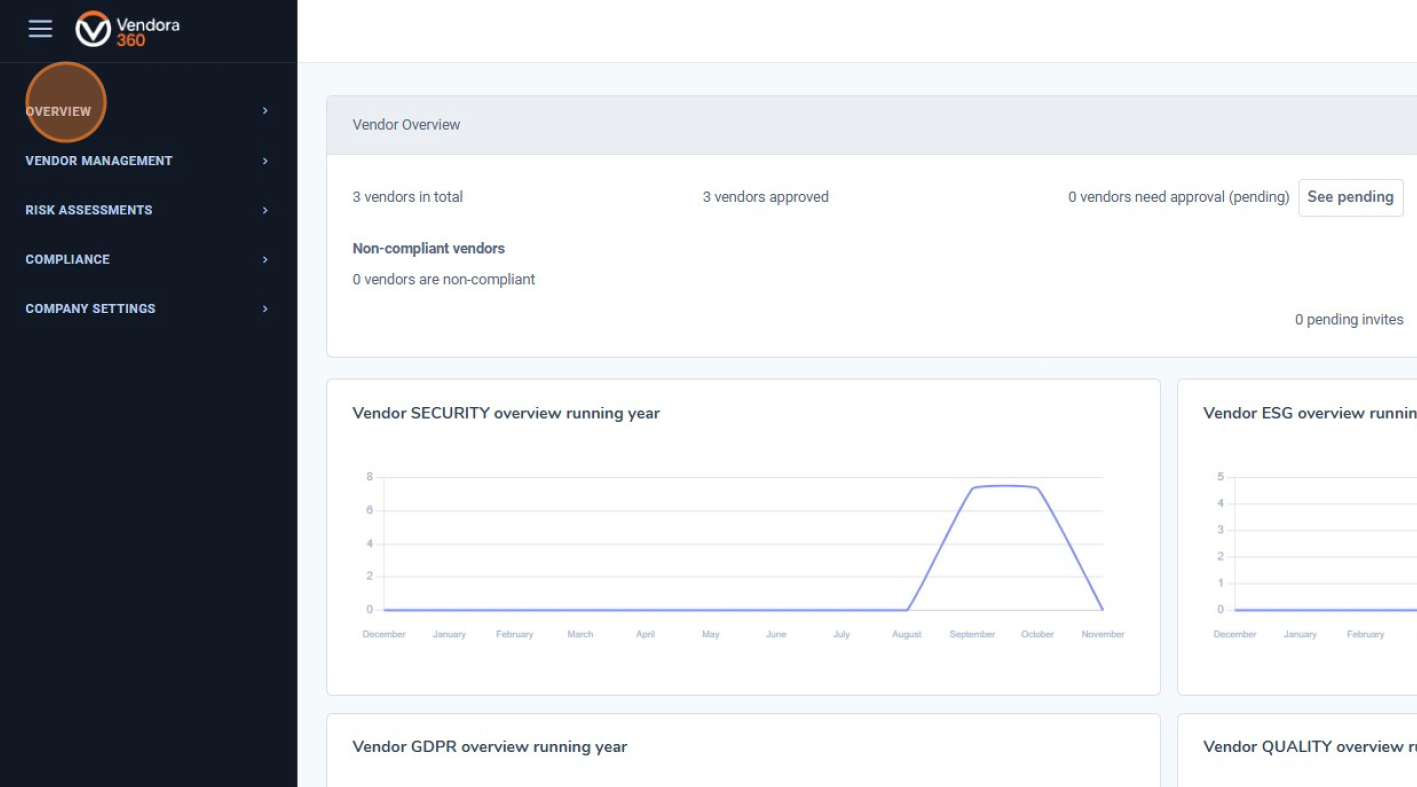
Task: Click the Vendor GDPR overview card title
Action: (x=490, y=747)
